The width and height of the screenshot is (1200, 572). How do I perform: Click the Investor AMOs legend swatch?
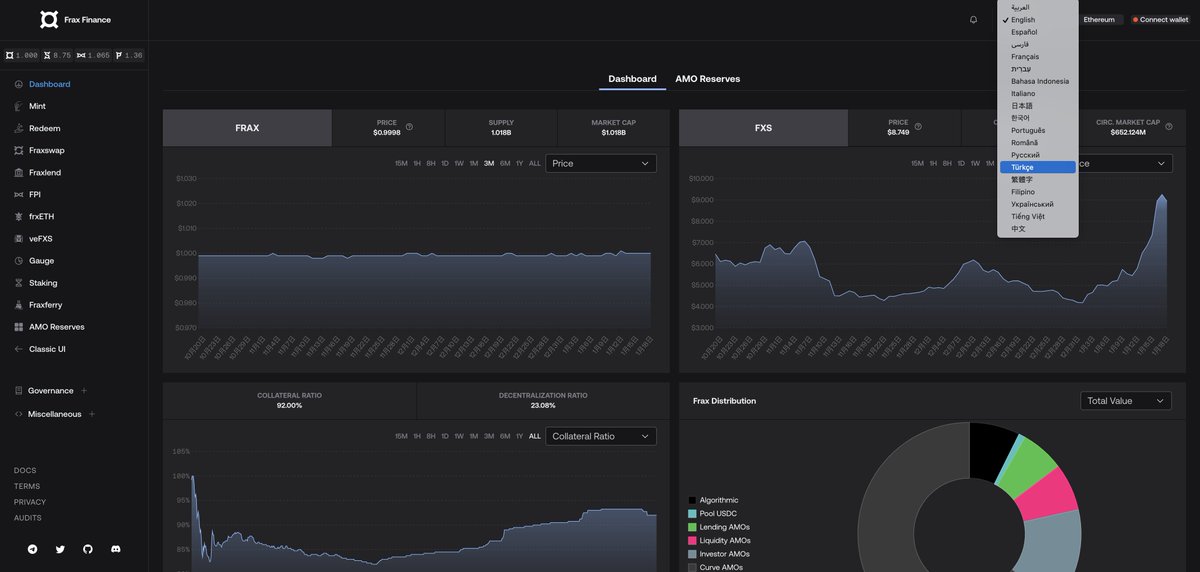point(692,554)
